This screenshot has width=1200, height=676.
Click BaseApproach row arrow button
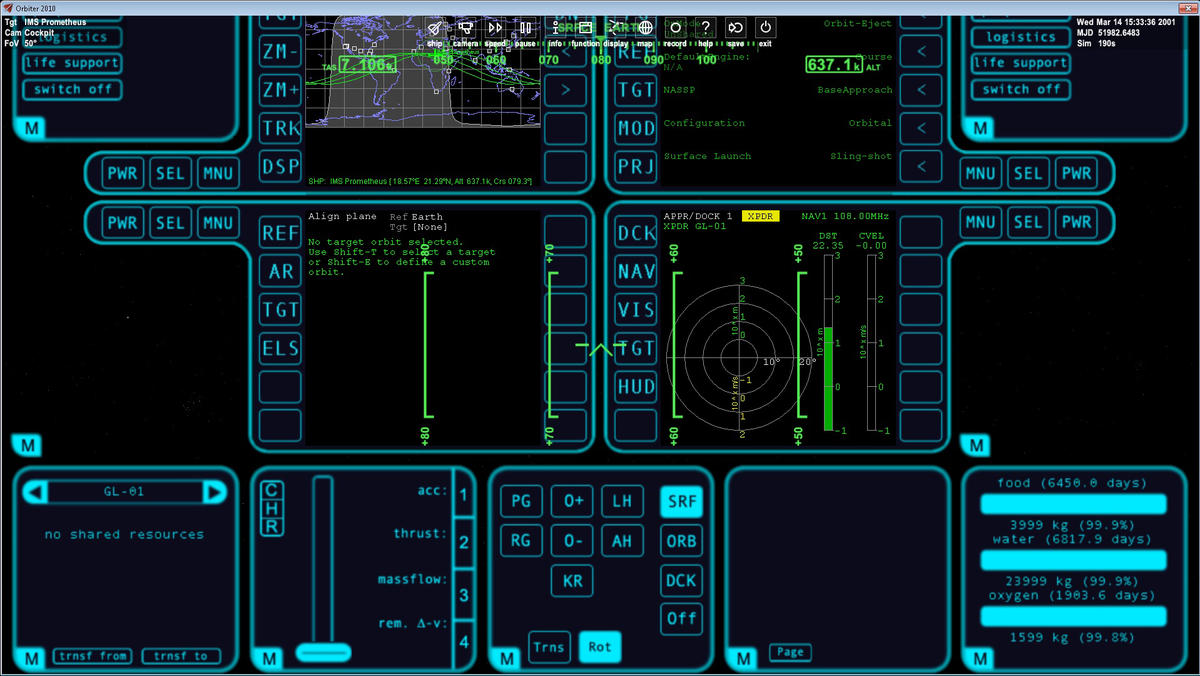click(x=921, y=90)
